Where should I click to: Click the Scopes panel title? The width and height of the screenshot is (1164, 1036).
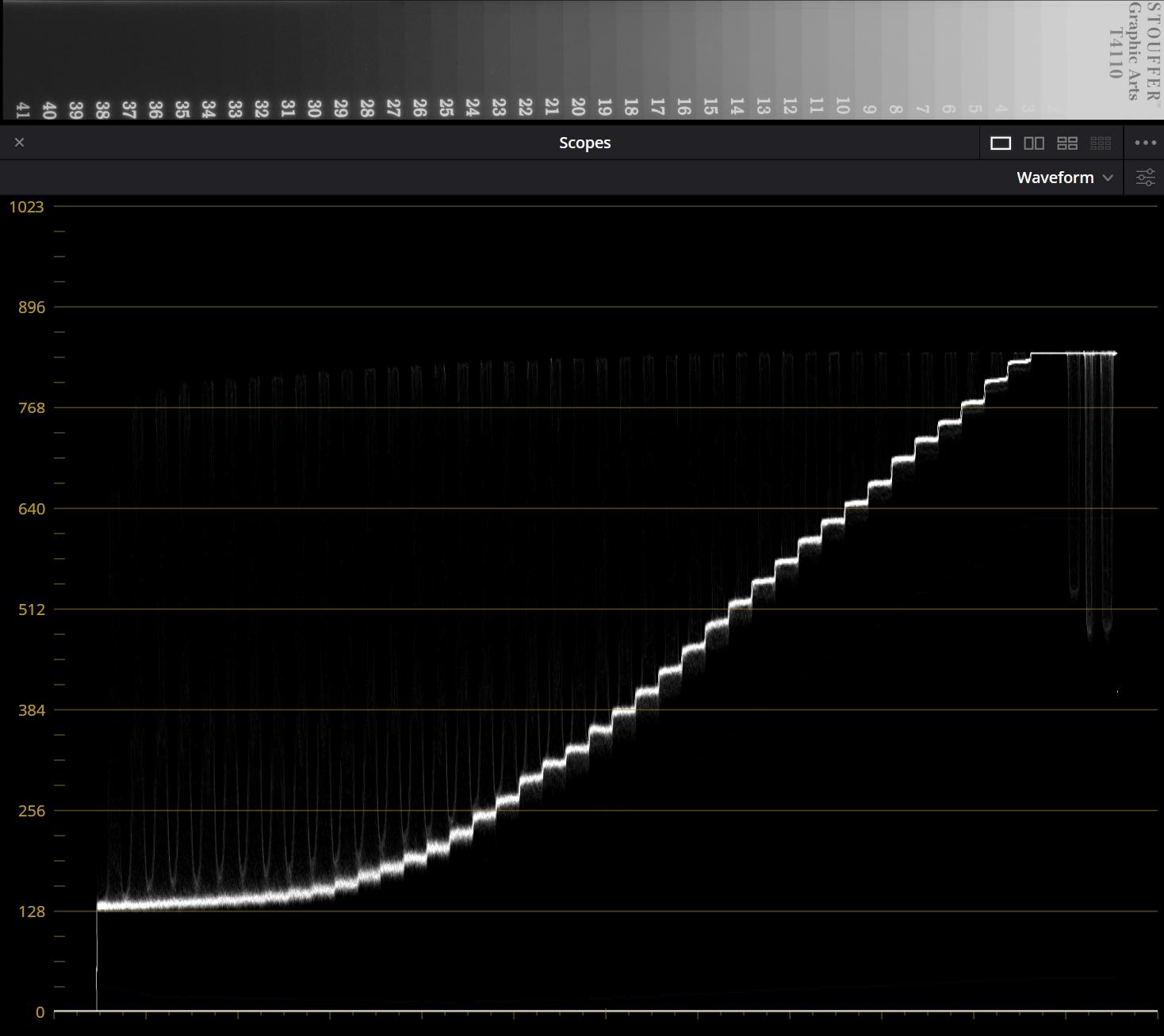pyautogui.click(x=584, y=143)
